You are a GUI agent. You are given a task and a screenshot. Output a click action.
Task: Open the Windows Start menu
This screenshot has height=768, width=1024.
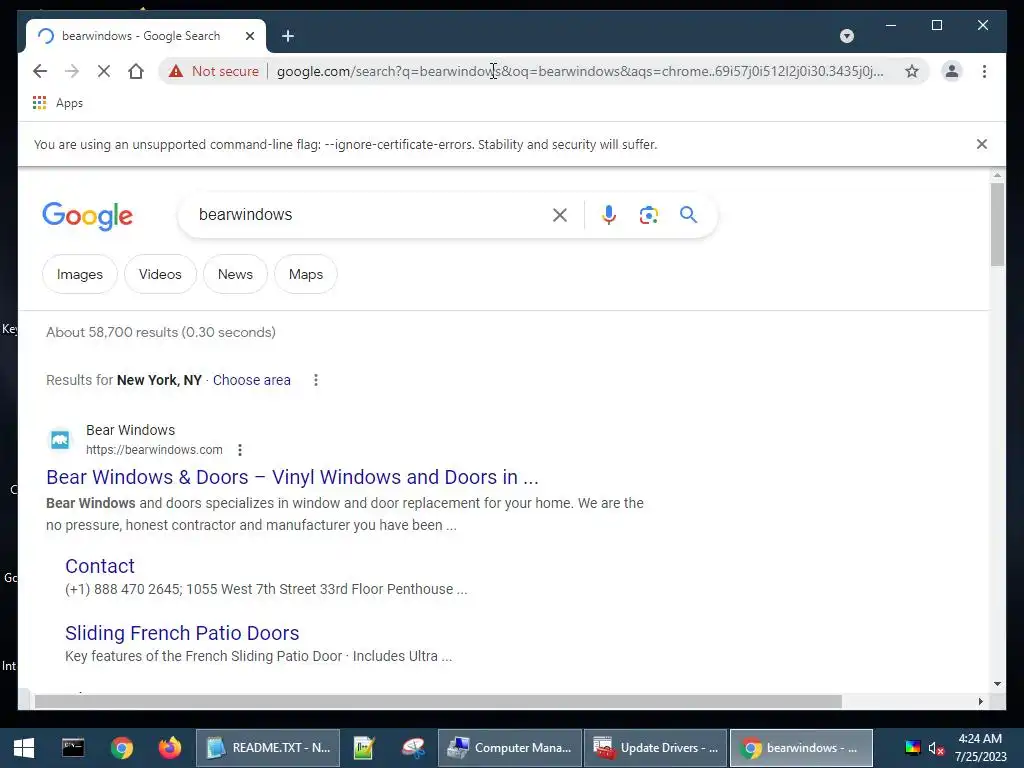(x=24, y=748)
